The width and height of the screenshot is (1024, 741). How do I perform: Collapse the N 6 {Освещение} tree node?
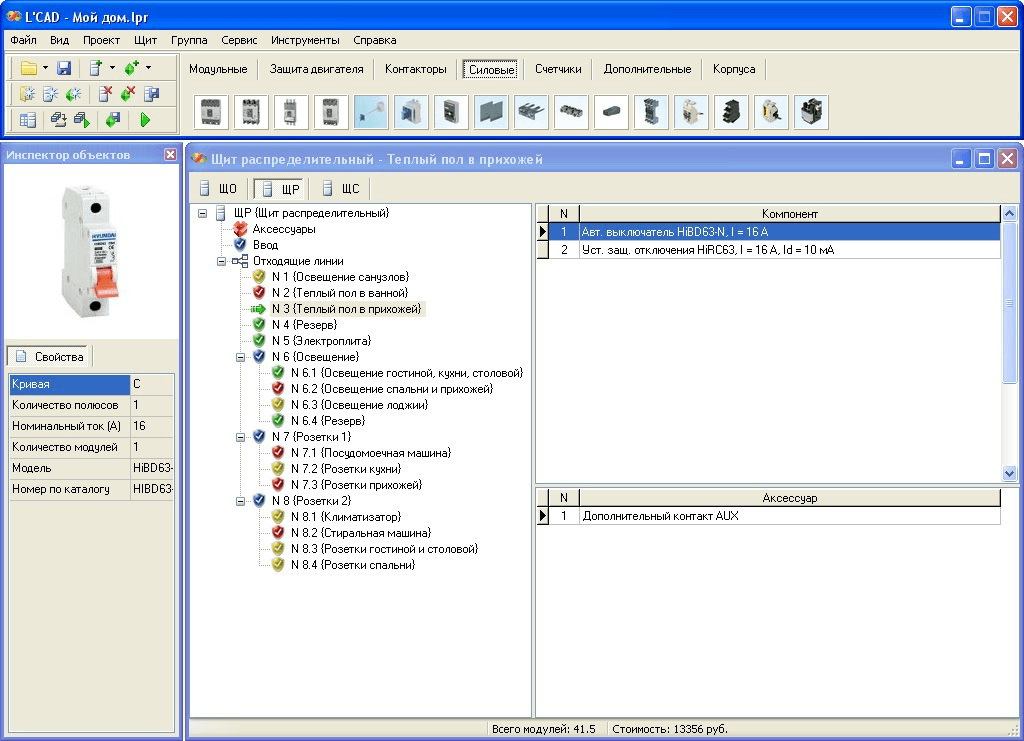241,357
